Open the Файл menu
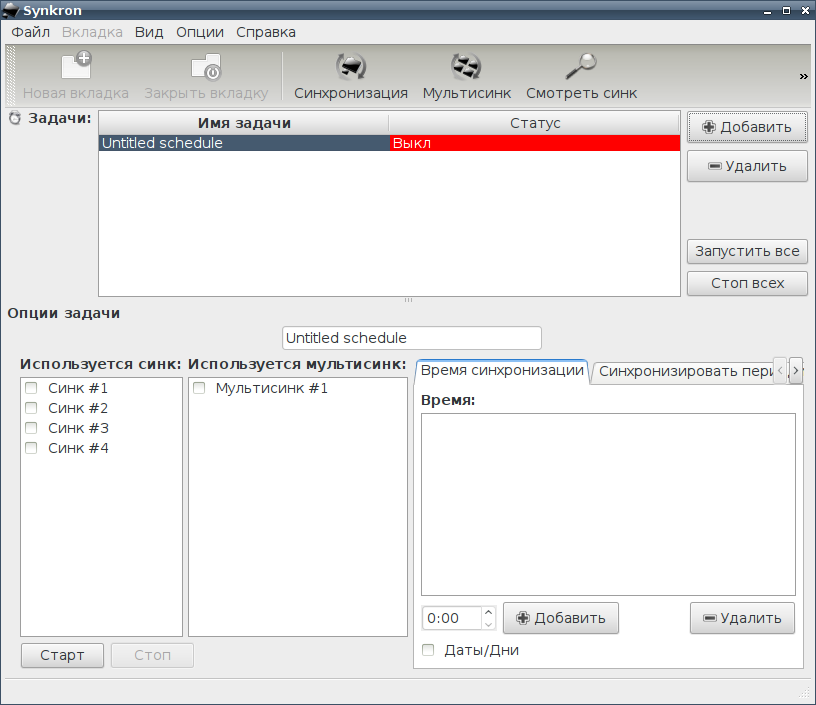This screenshot has height=705, width=816. tap(31, 32)
